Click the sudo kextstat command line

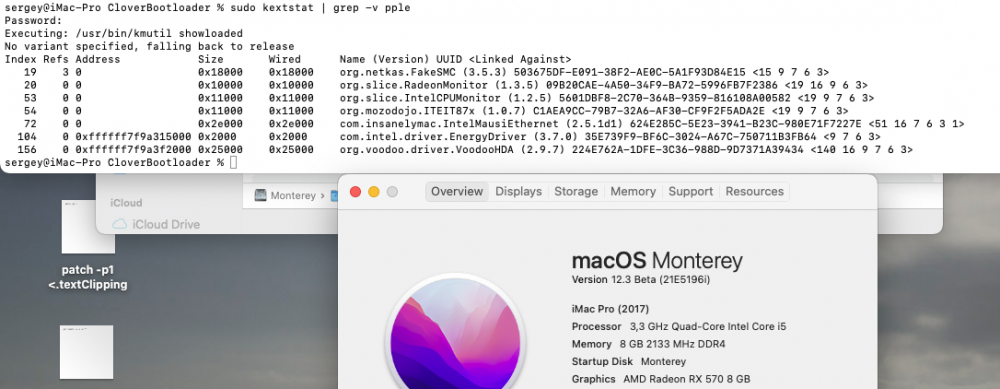(207, 8)
